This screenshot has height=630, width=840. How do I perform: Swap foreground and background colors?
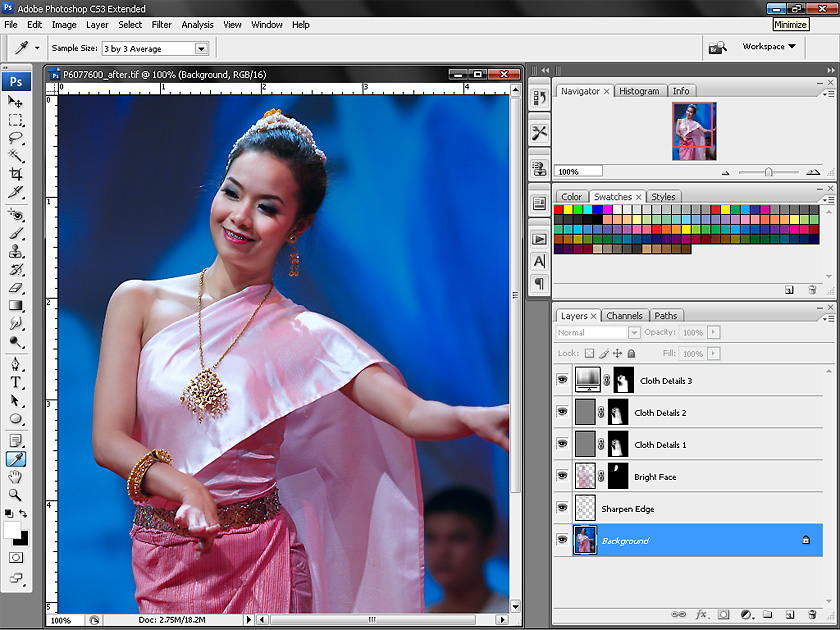click(x=23, y=513)
